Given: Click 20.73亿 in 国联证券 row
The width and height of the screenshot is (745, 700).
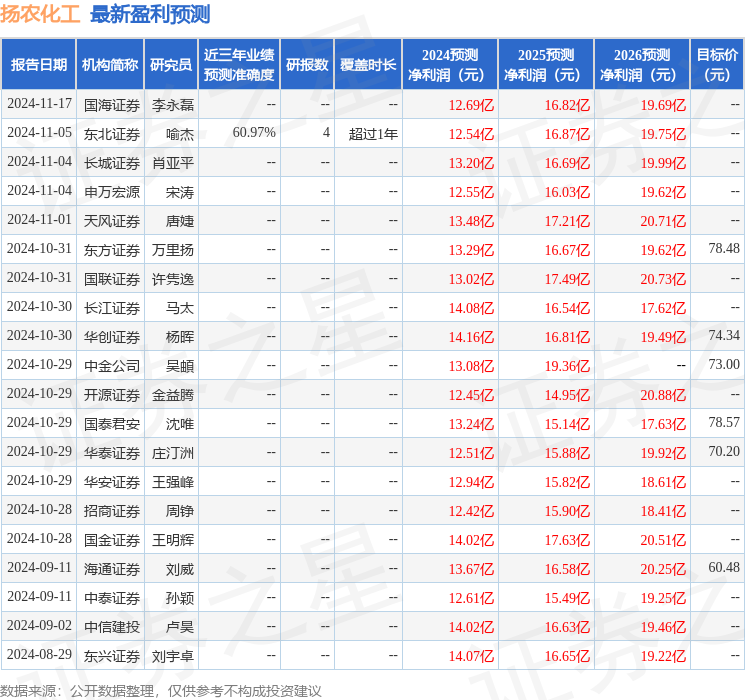Looking at the screenshot, I should tap(663, 279).
